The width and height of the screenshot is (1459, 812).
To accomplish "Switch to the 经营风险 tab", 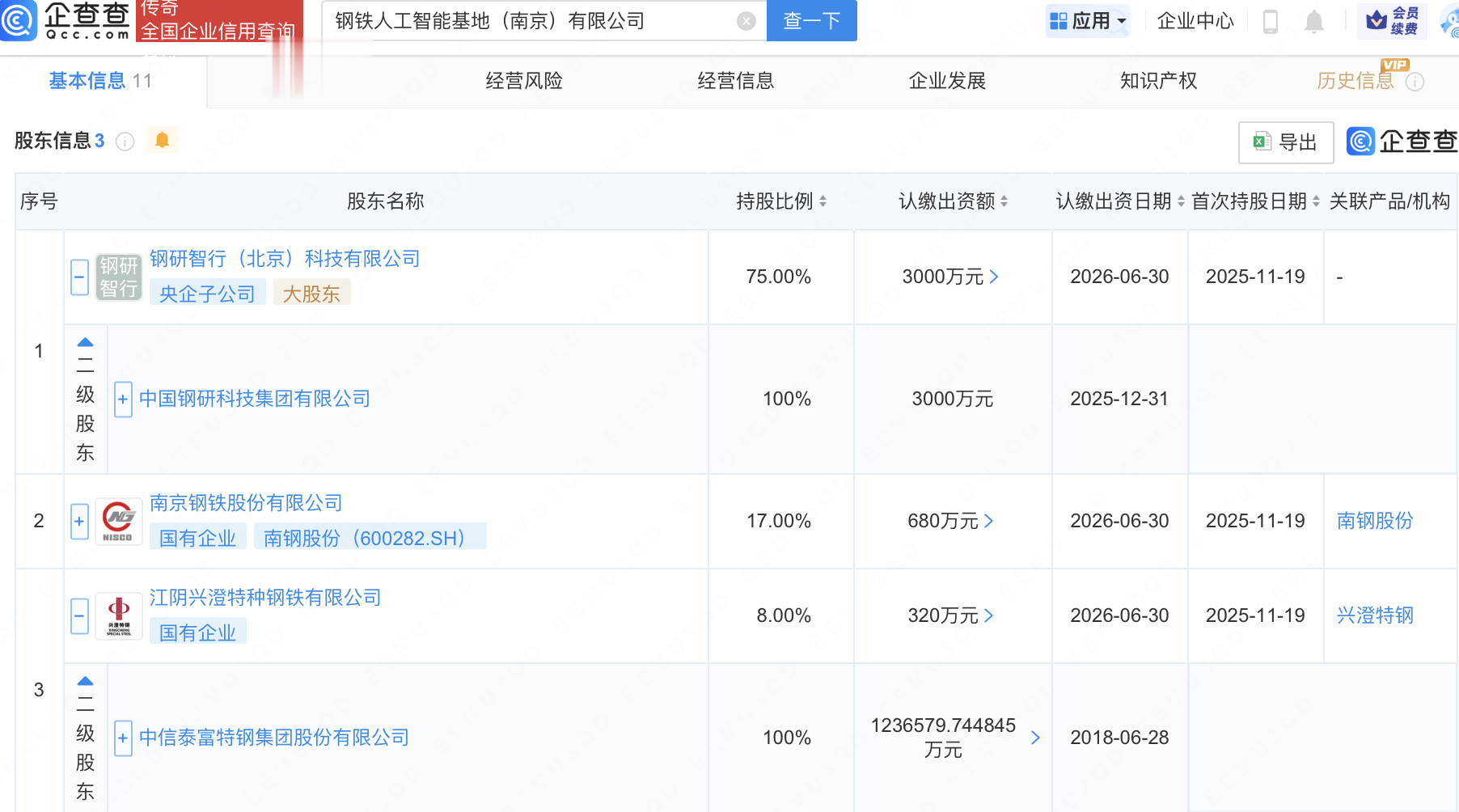I will pyautogui.click(x=523, y=81).
